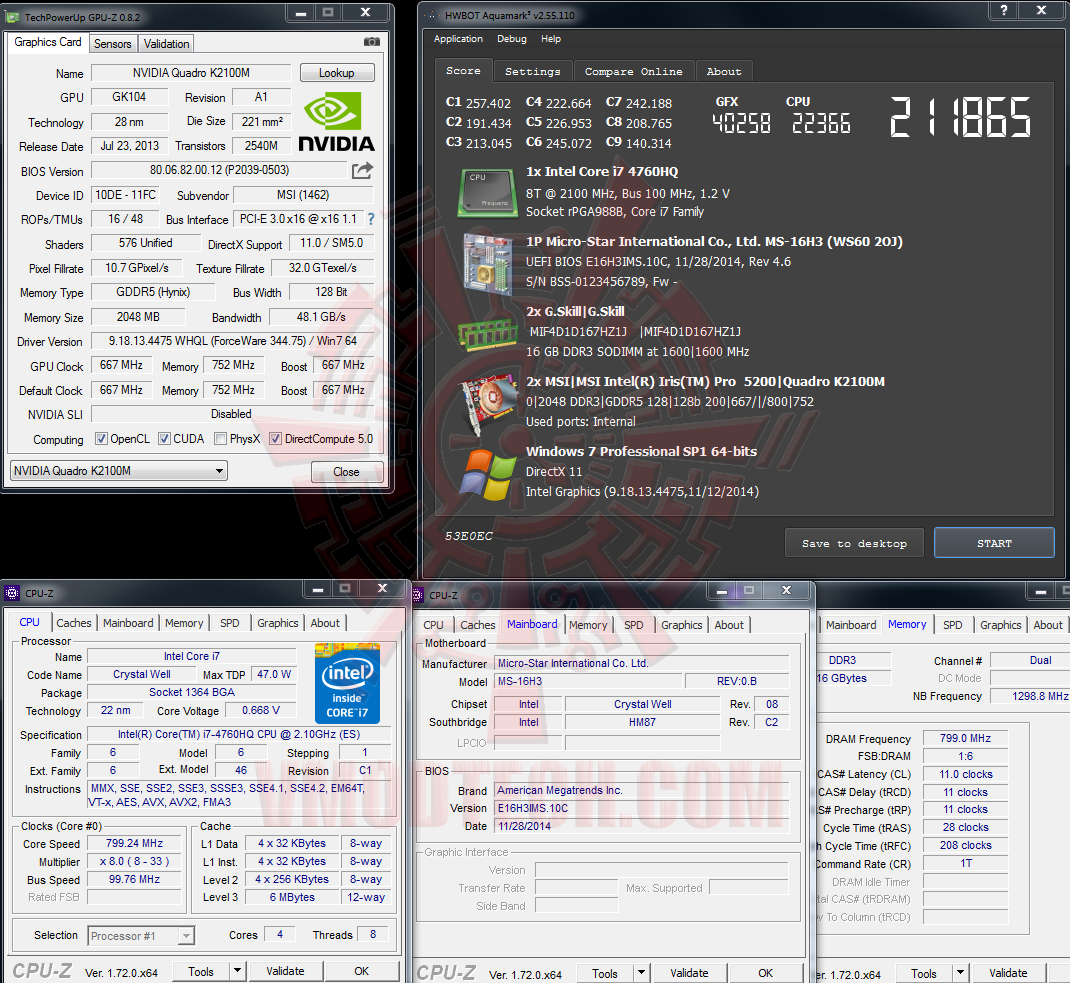Click the left CPU-Z window title icon
1070x983 pixels.
[x=12, y=593]
